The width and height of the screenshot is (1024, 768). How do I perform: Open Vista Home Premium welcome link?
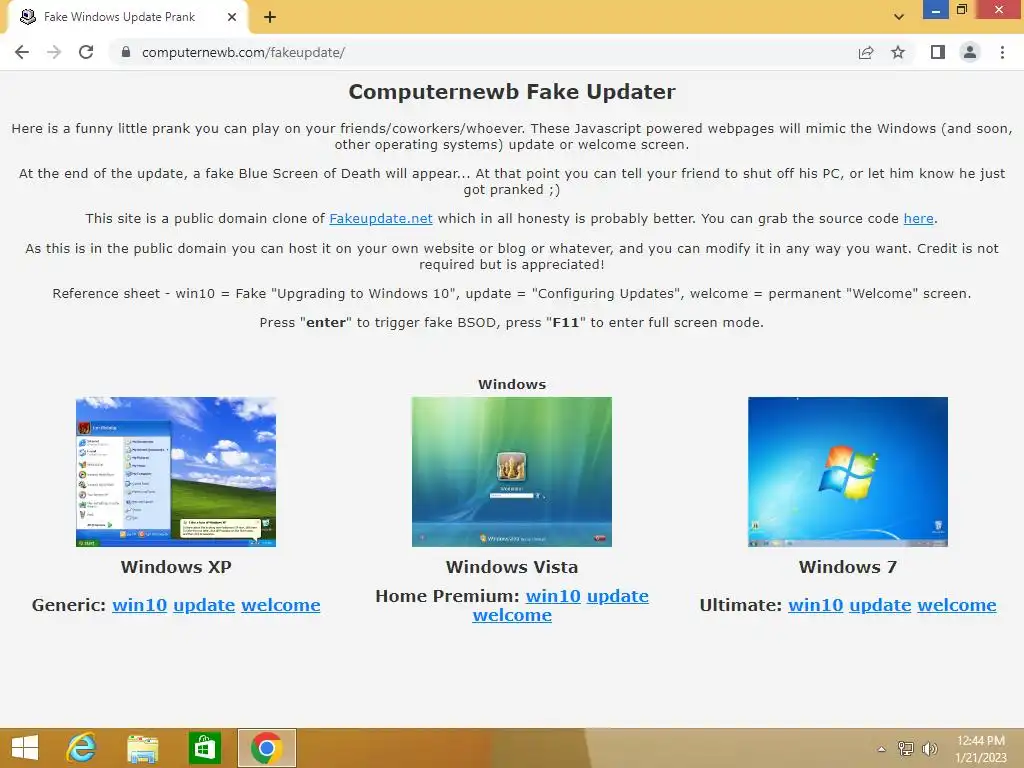pos(512,615)
